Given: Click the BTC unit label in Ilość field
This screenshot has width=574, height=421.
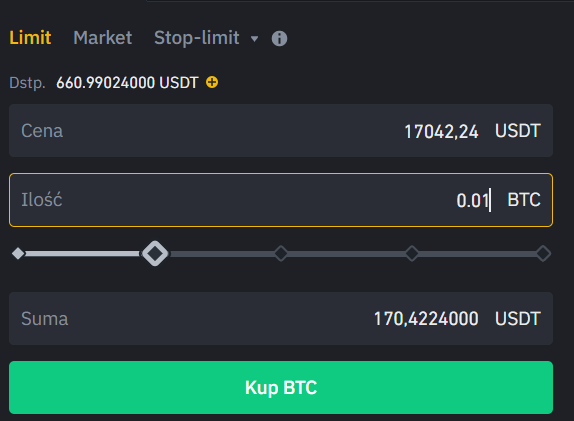Looking at the screenshot, I should (x=524, y=200).
